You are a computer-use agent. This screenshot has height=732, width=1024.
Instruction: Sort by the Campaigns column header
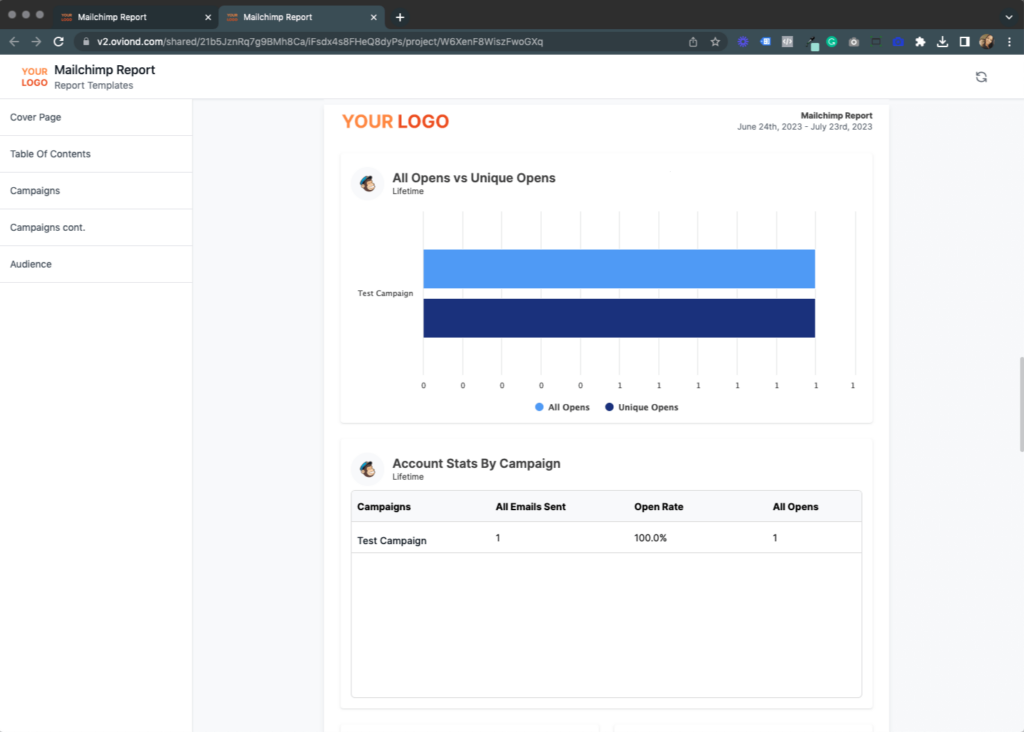384,507
